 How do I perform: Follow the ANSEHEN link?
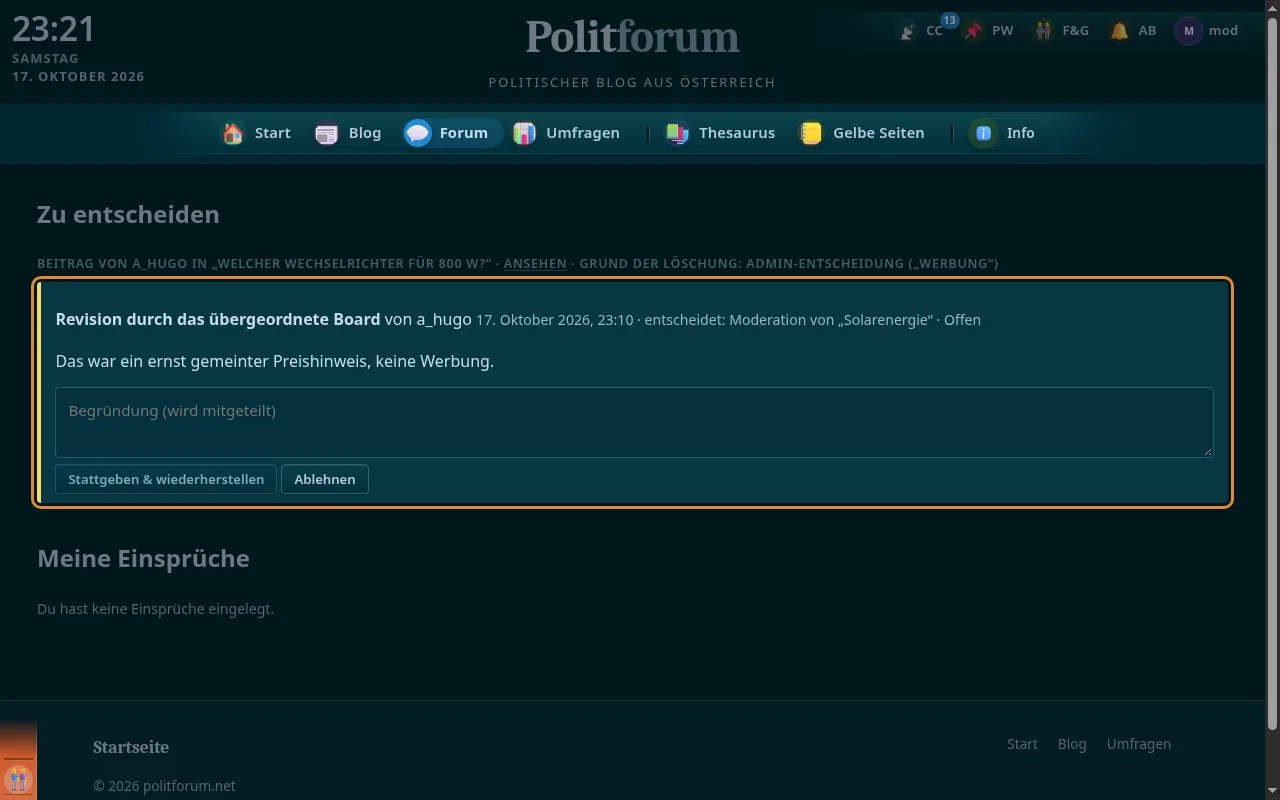535,264
